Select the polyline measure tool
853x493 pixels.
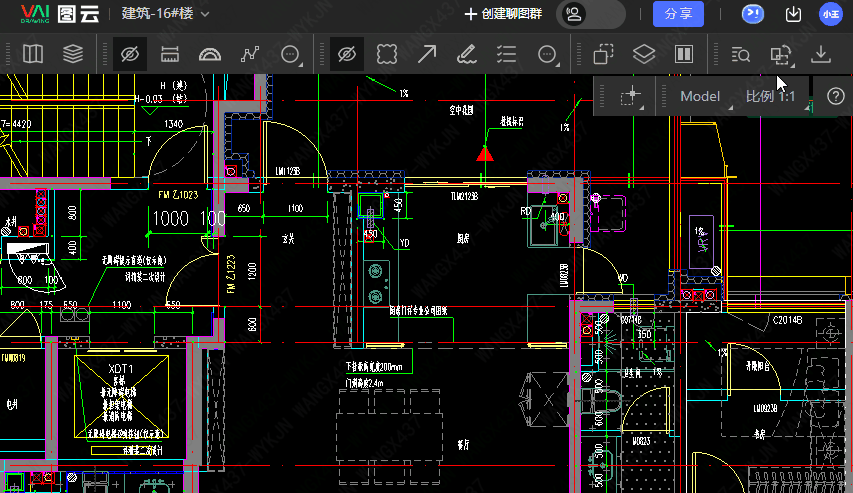(x=250, y=54)
